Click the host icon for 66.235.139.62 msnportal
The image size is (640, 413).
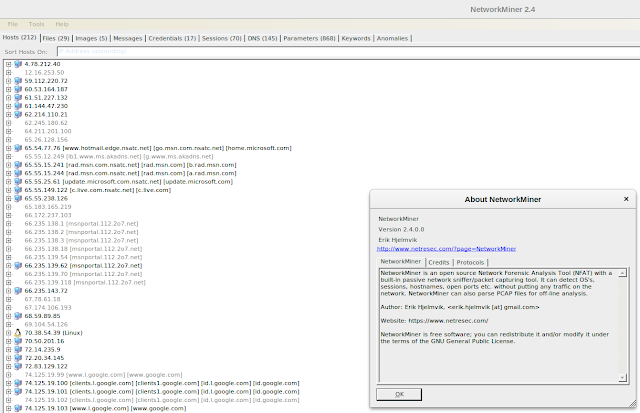pos(18,266)
